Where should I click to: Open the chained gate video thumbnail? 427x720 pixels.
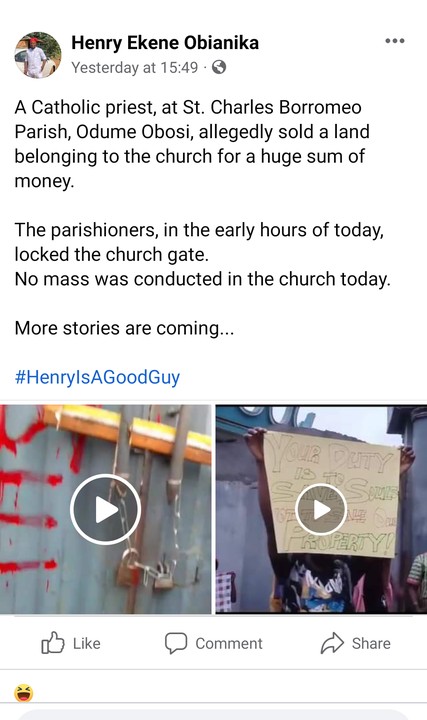(106, 509)
